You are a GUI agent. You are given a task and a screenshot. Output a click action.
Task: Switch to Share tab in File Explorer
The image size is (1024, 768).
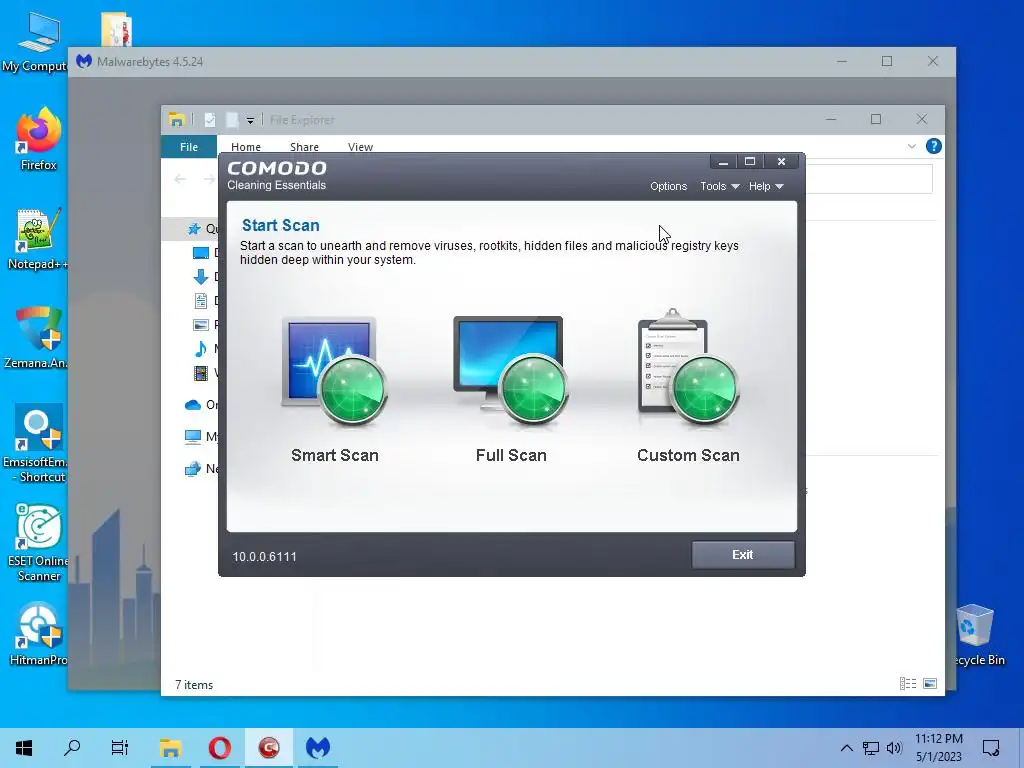pyautogui.click(x=304, y=147)
